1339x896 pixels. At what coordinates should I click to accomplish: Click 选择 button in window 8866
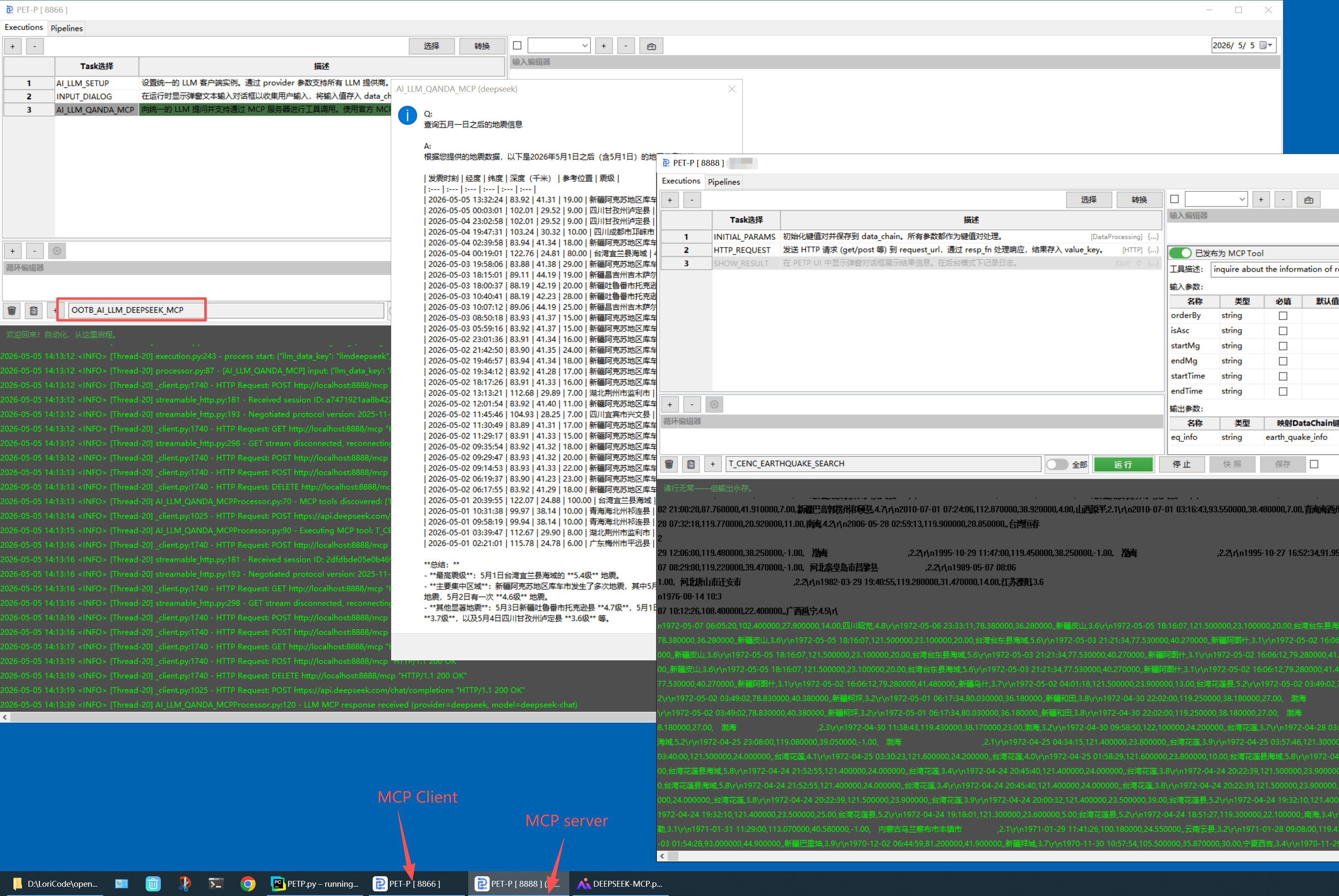(432, 46)
